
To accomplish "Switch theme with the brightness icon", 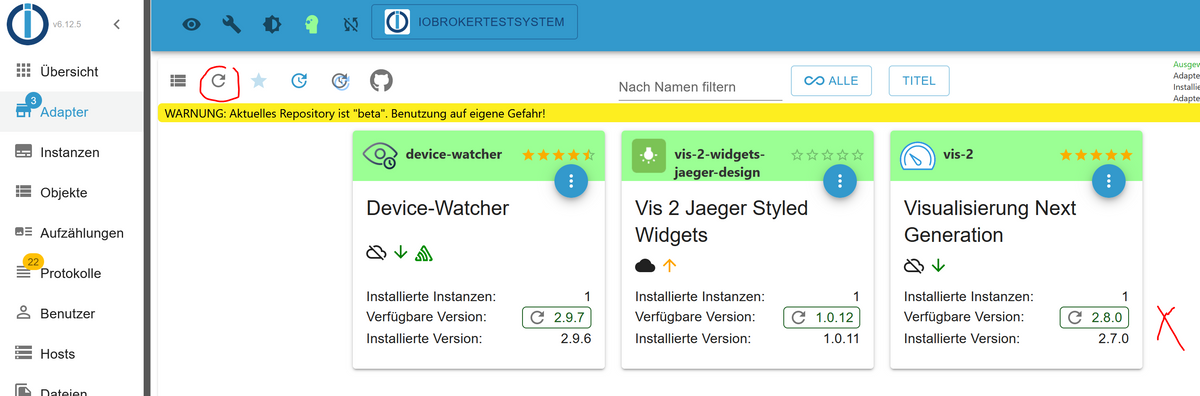I will coord(272,23).
